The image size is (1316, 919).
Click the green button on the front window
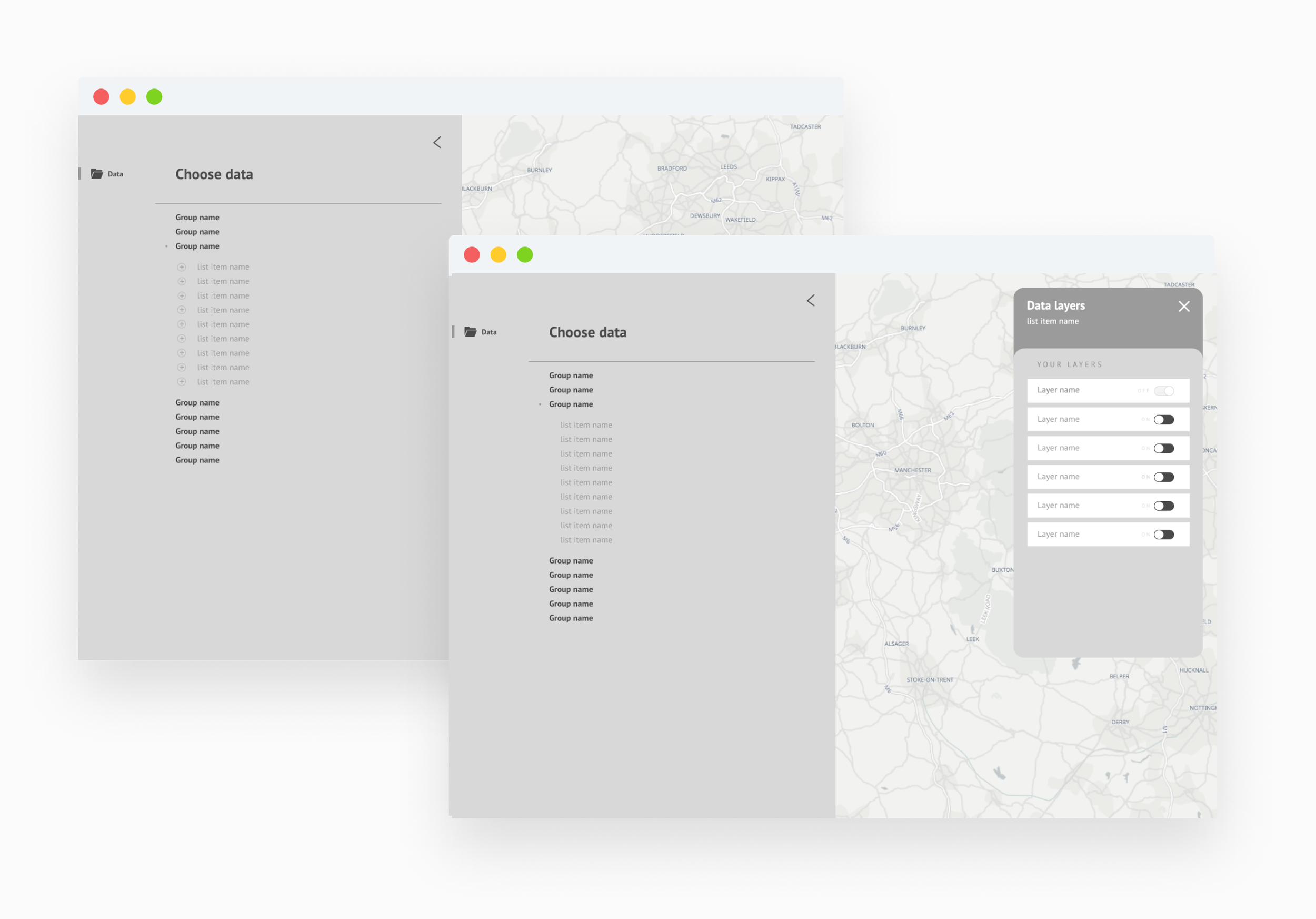524,254
